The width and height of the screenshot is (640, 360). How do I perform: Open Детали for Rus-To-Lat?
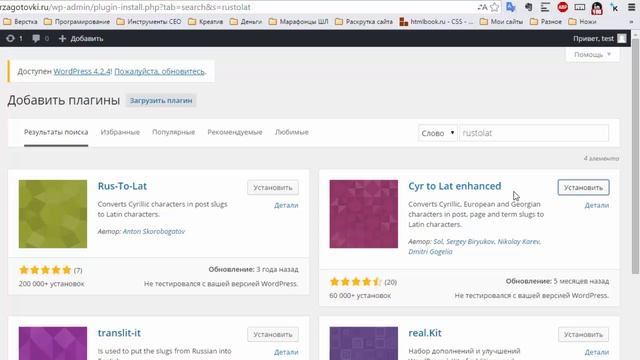(x=286, y=205)
